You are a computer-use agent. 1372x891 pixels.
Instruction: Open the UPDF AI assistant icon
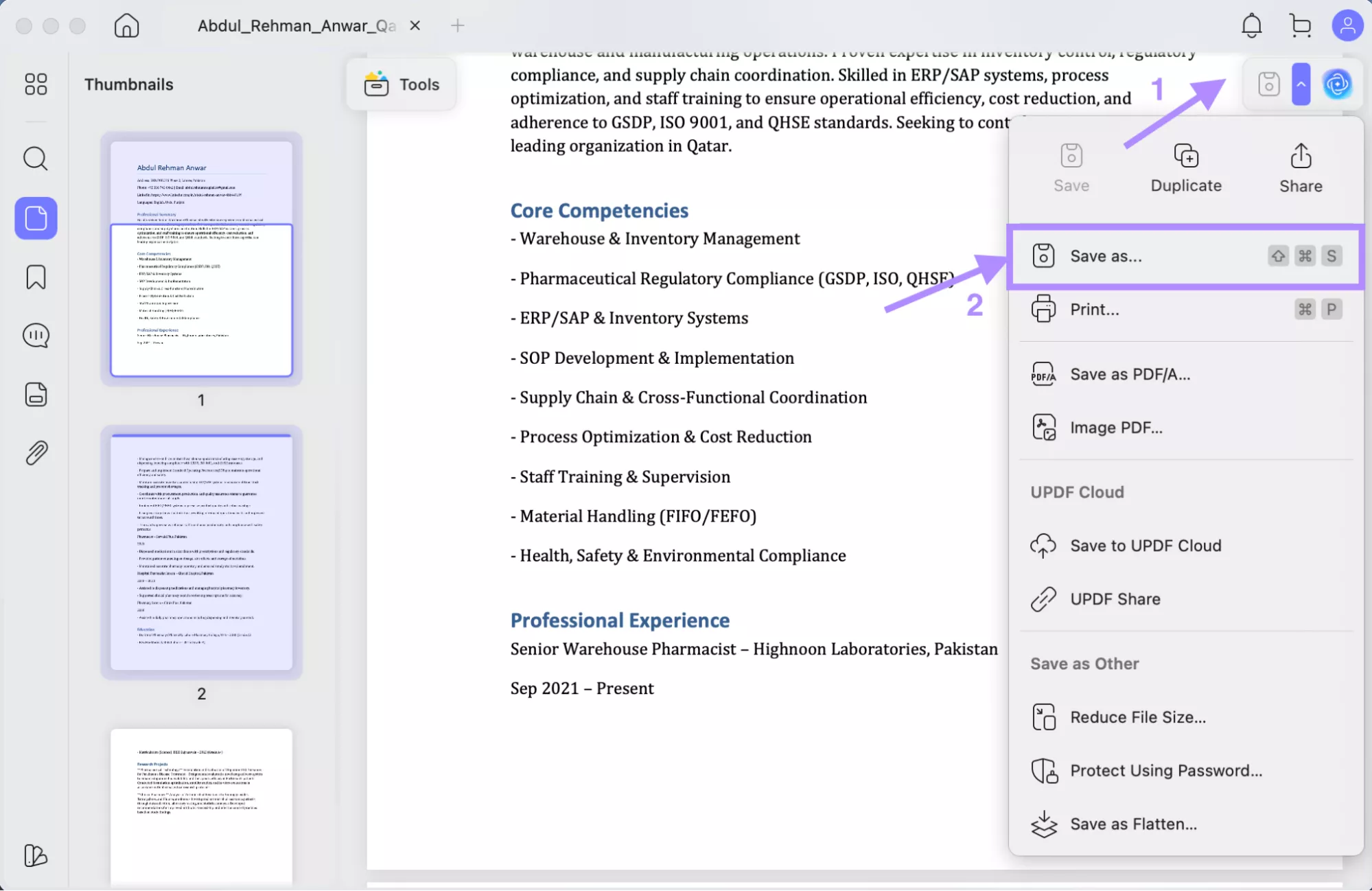pyautogui.click(x=1337, y=84)
